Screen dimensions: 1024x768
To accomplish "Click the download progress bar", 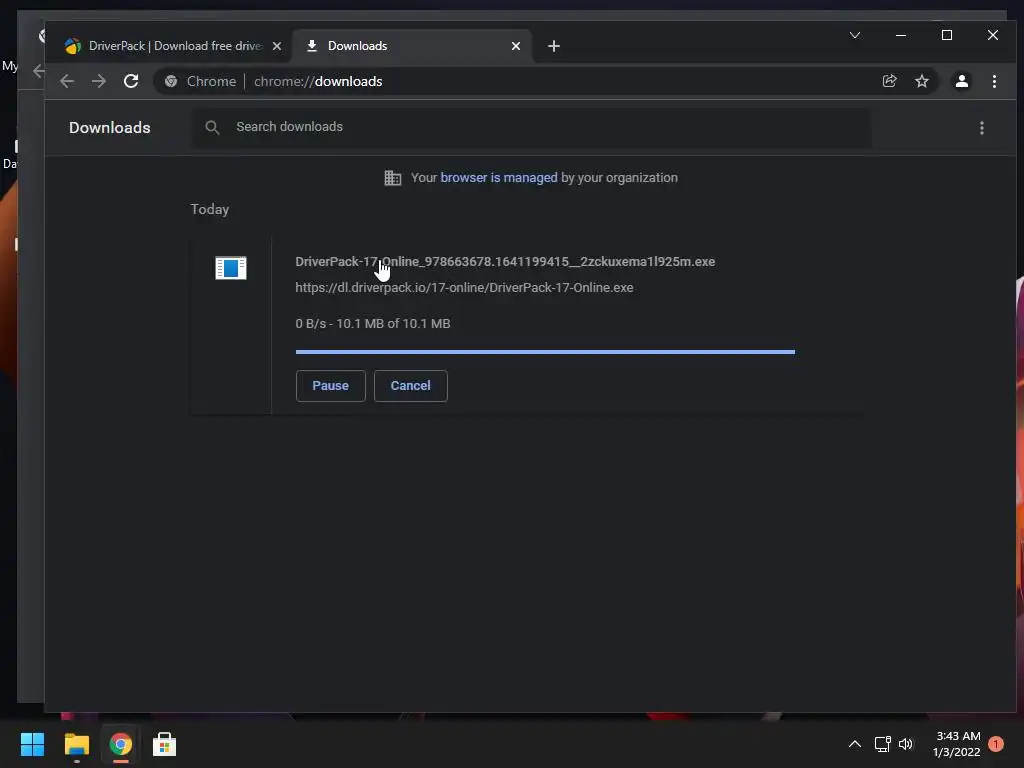I will pos(545,352).
